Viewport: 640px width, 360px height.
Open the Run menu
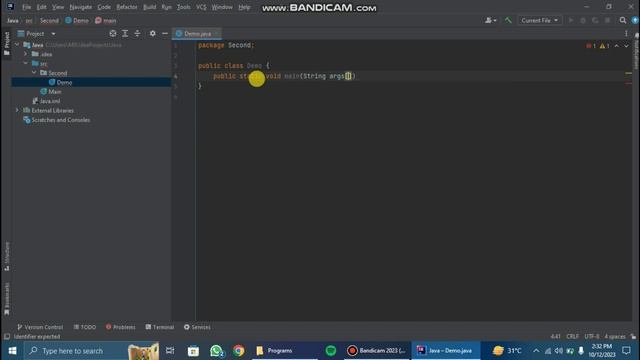(167, 7)
